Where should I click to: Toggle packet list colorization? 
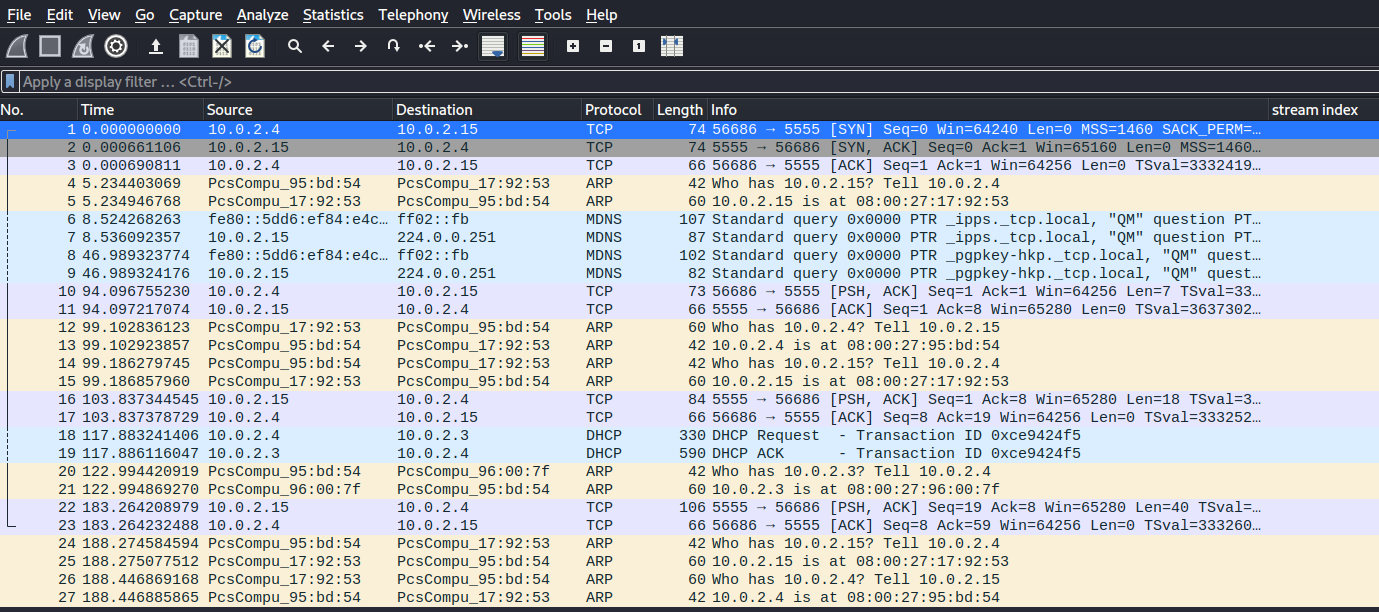[x=533, y=46]
